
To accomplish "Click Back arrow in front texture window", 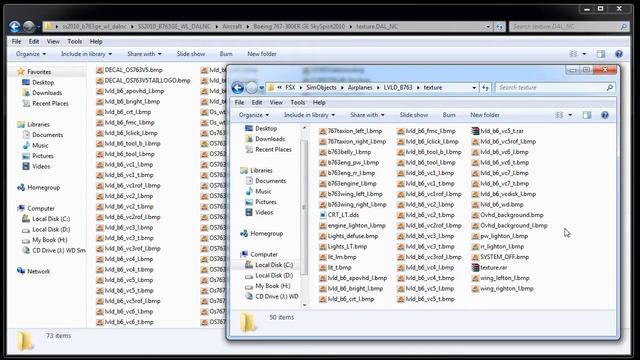I will [x=238, y=87].
